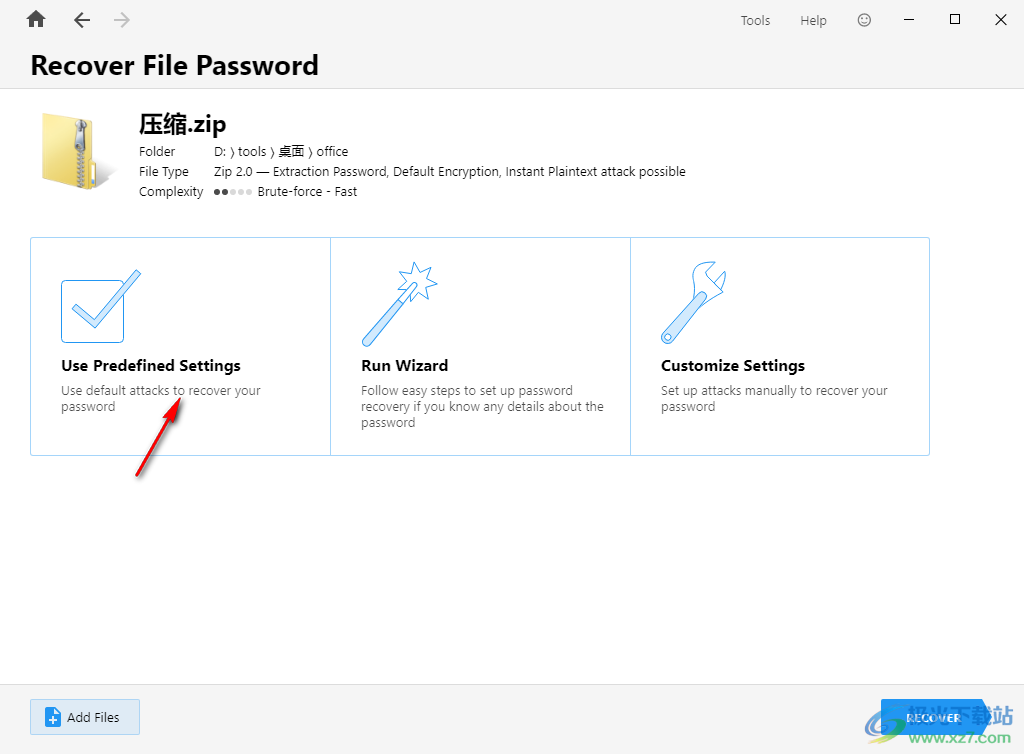Click the Add Files button
Screen dimensions: 1024x754
pyautogui.click(x=85, y=717)
